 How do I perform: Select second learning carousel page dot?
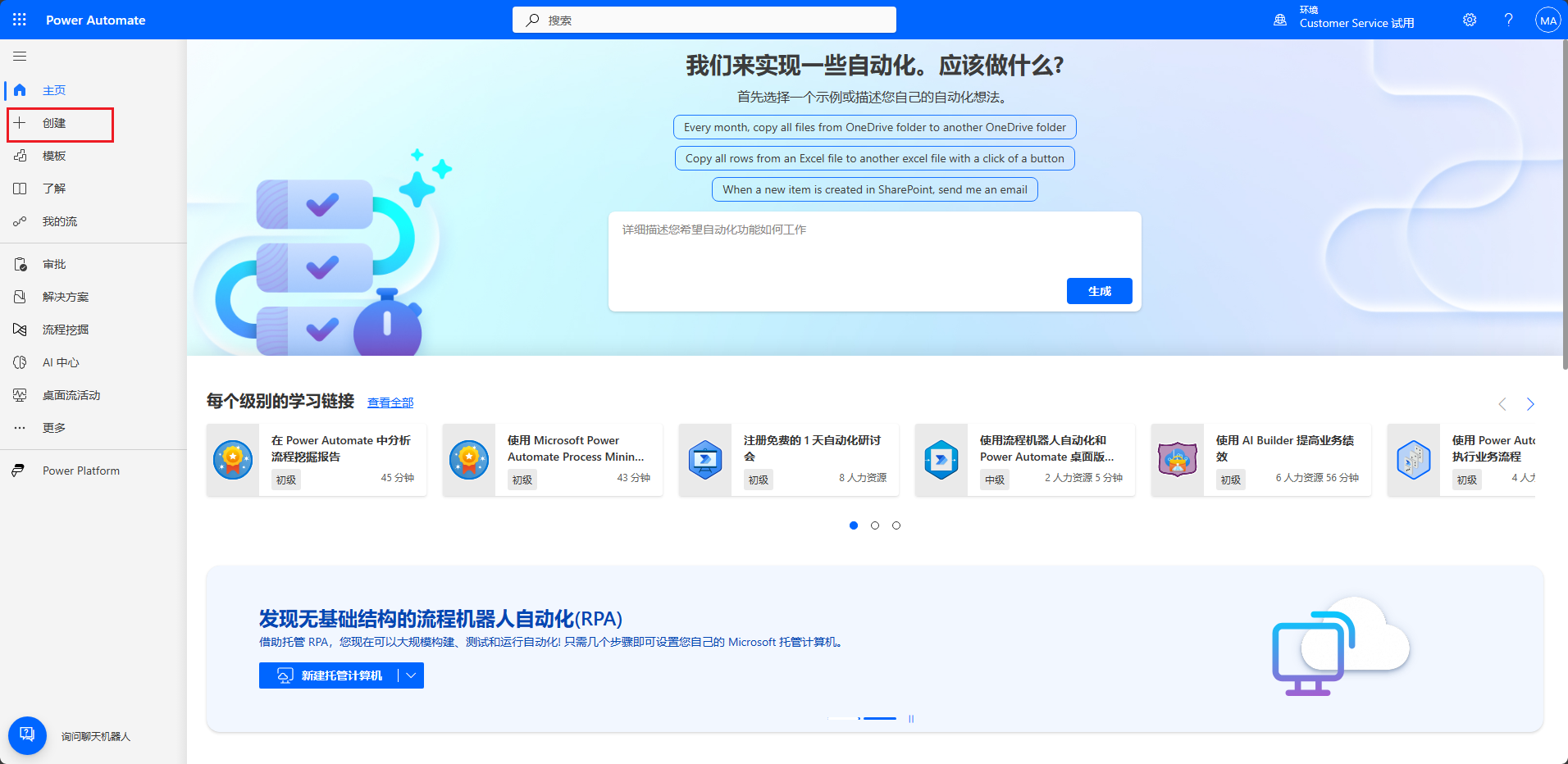click(x=875, y=525)
